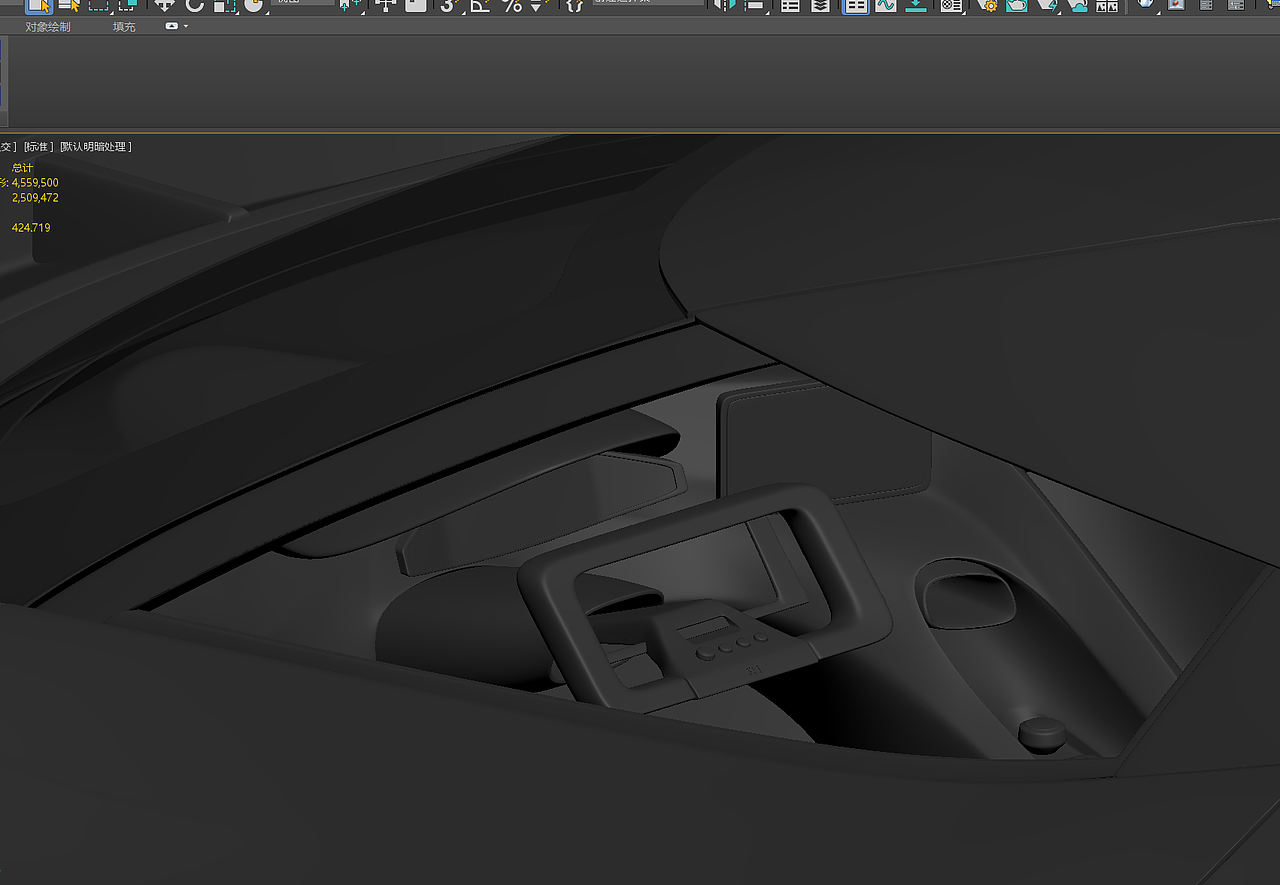Open Render Setup dialog
The image size is (1280, 885).
988,4
